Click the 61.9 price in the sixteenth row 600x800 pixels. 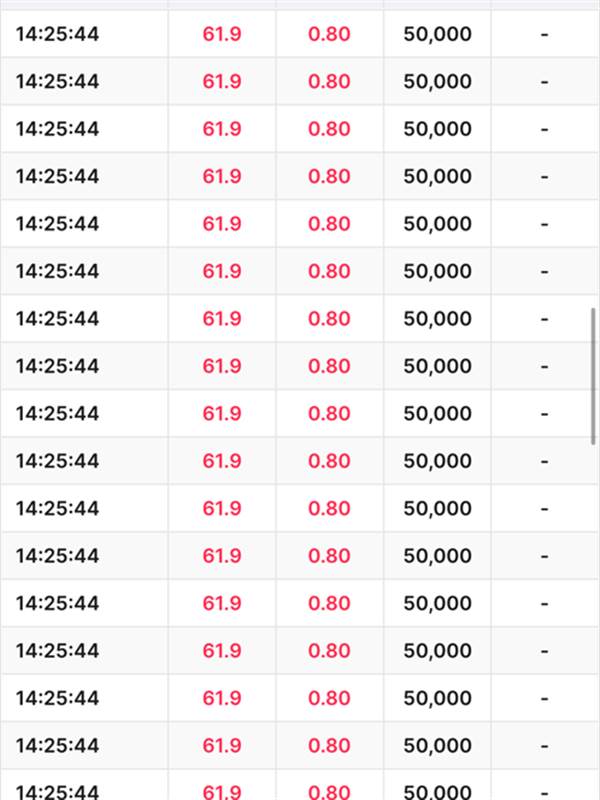point(222,746)
